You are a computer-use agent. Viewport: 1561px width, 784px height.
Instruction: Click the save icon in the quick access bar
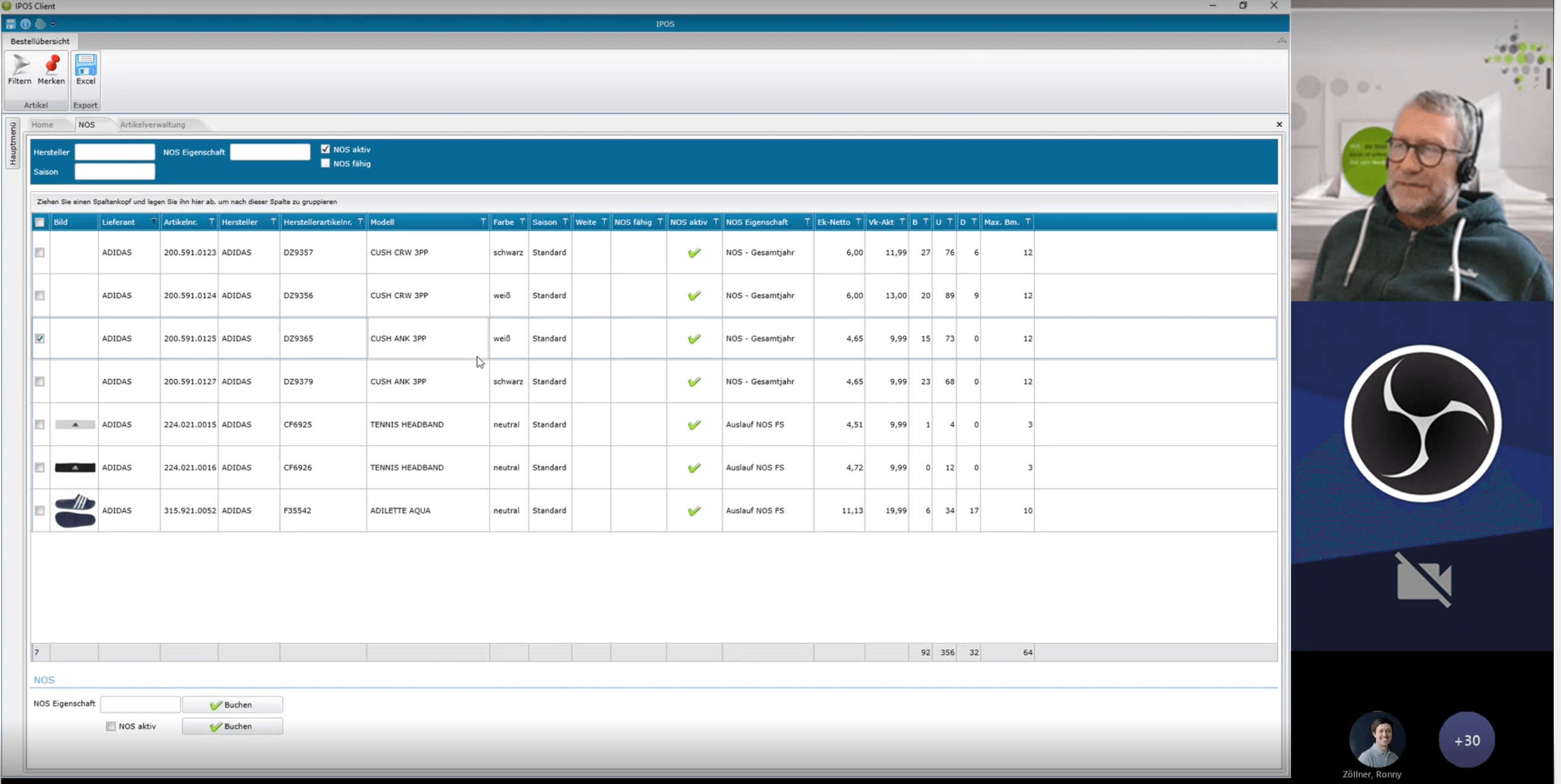tap(10, 24)
